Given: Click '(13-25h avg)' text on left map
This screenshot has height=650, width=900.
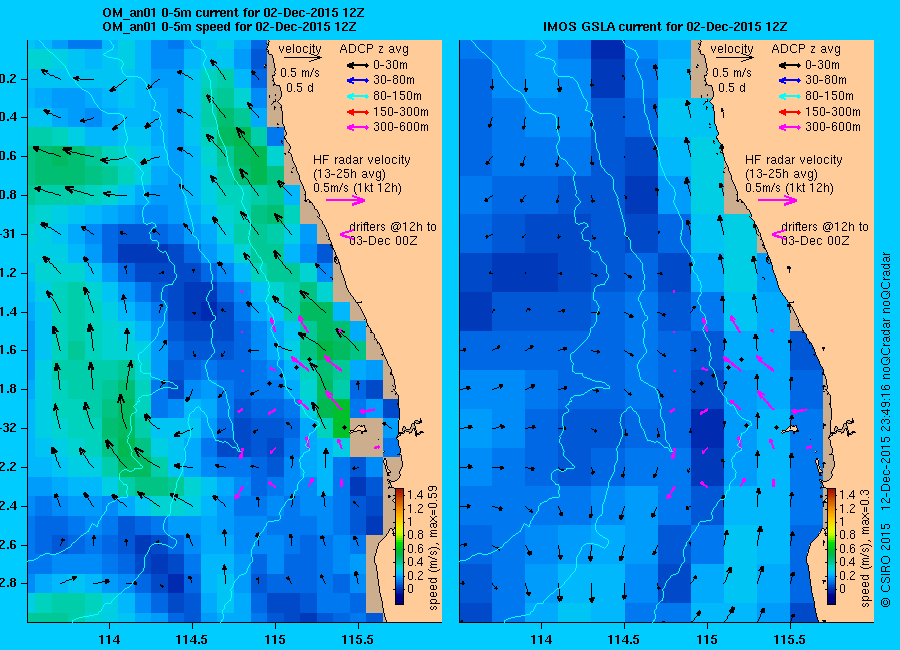Looking at the screenshot, I should pyautogui.click(x=350, y=174).
